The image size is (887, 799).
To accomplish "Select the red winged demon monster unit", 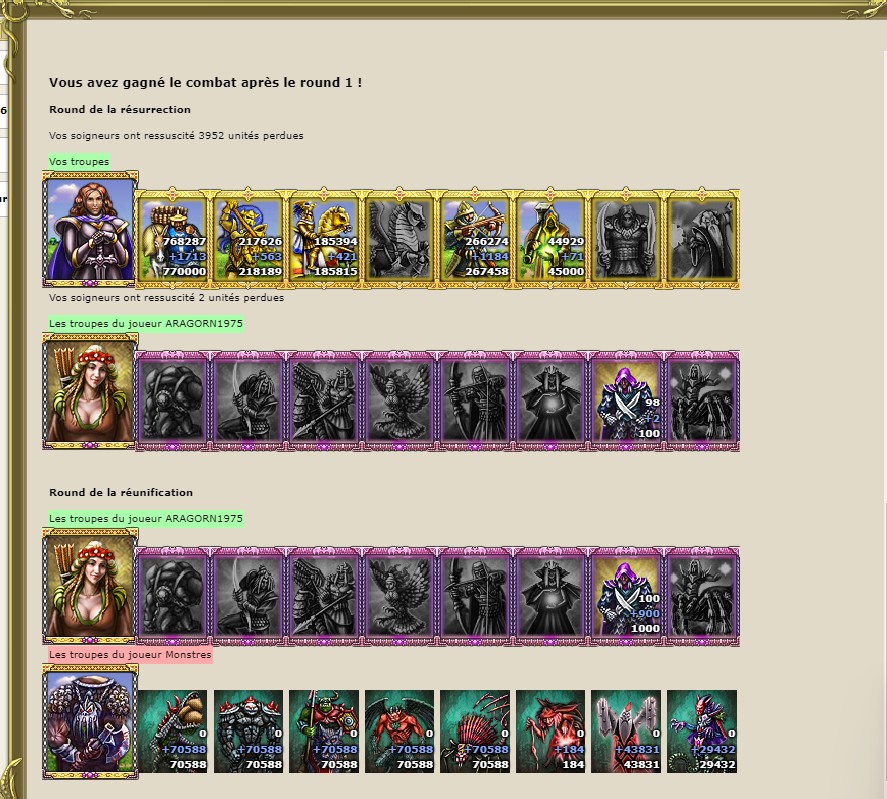I will click(399, 731).
